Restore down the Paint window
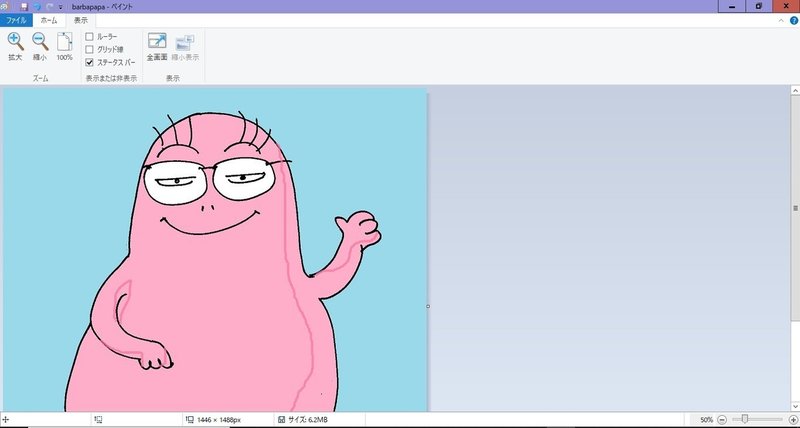The height and width of the screenshot is (428, 800). pos(759,7)
